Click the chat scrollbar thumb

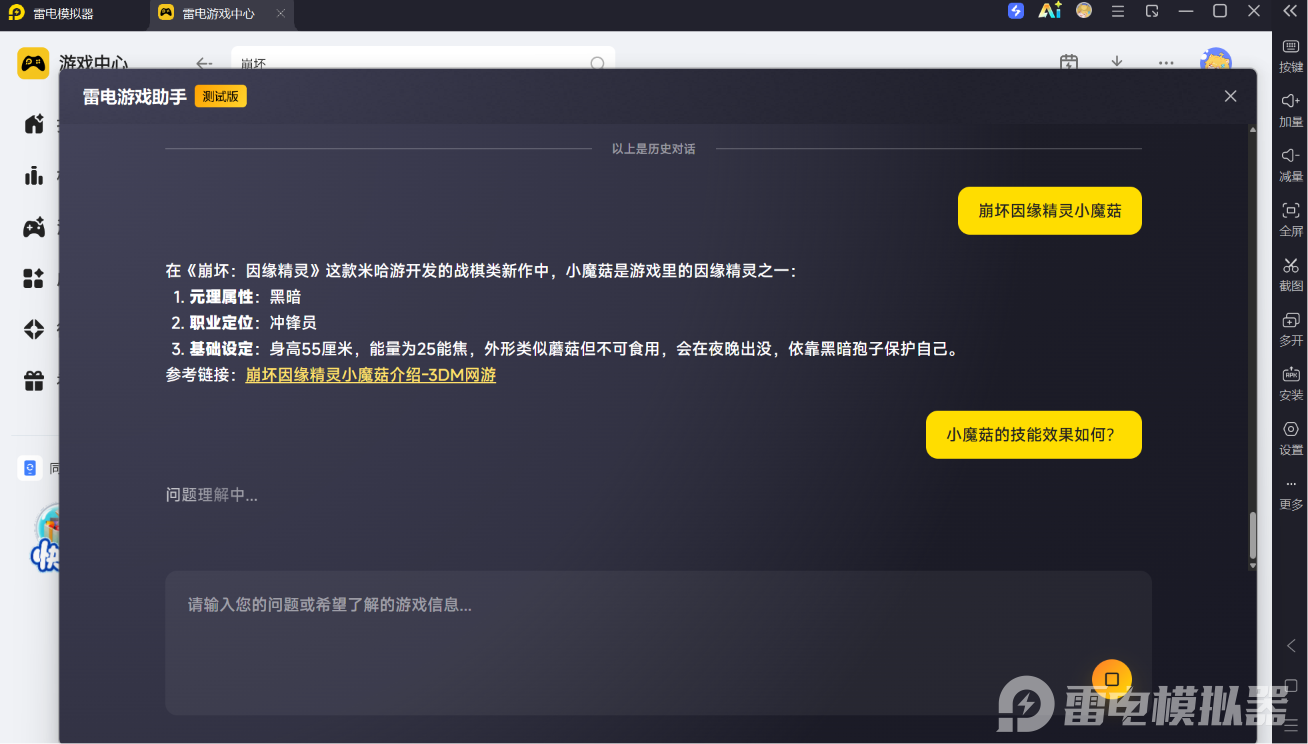coord(1253,537)
